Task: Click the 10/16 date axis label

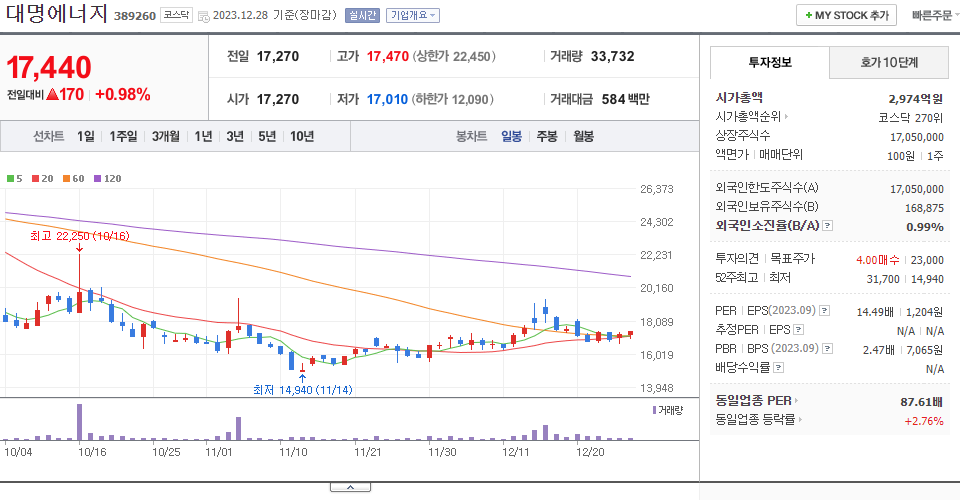Action: pos(92,452)
